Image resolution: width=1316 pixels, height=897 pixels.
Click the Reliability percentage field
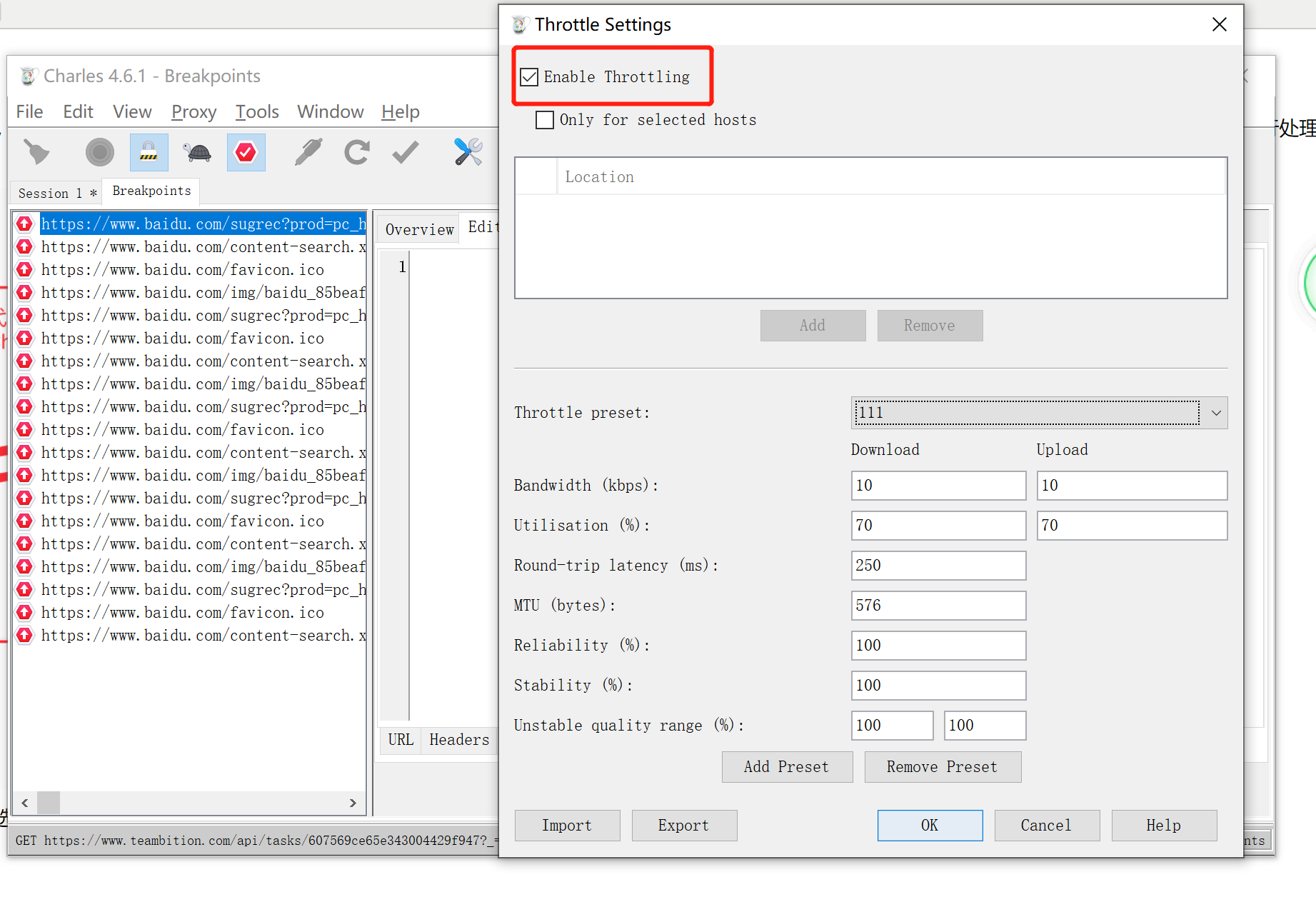coord(938,646)
